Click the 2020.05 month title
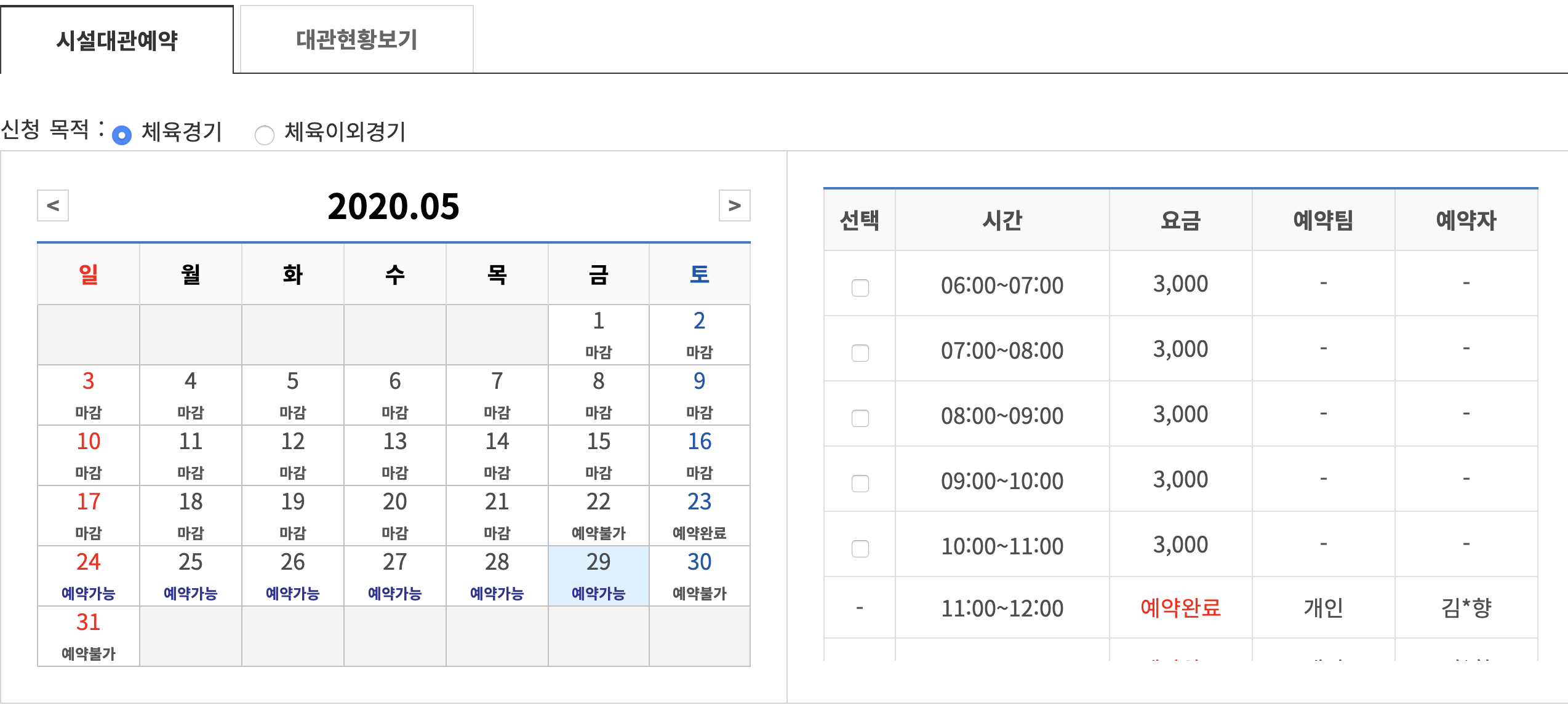 tap(393, 206)
